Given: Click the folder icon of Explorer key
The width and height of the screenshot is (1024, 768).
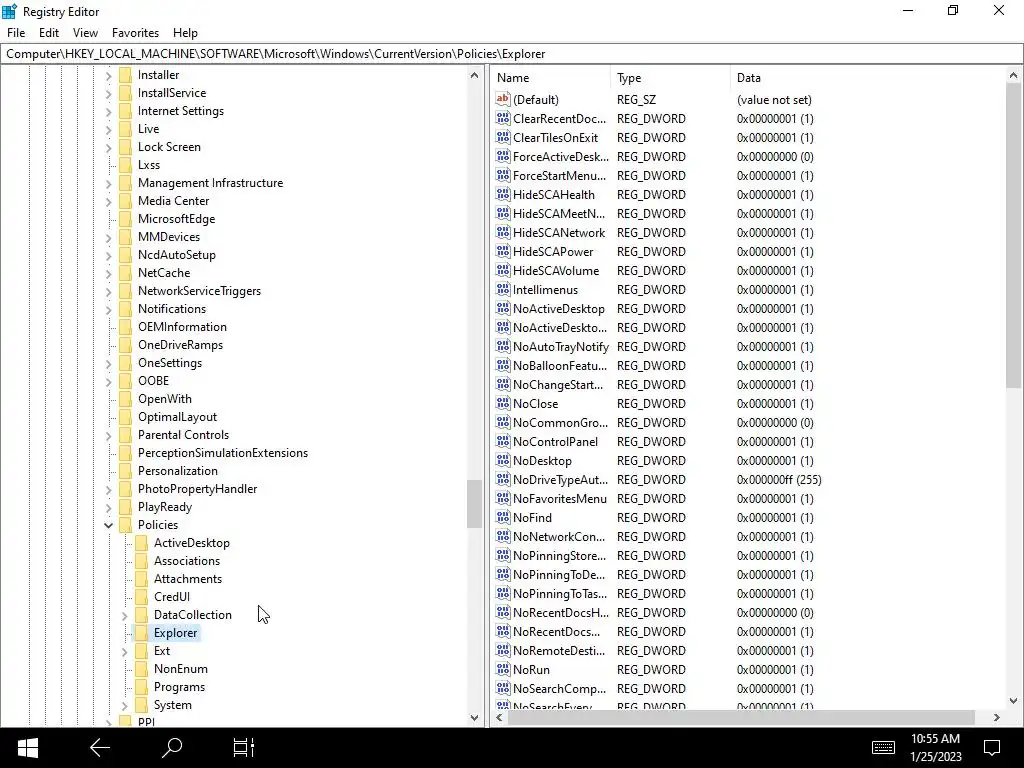Looking at the screenshot, I should point(141,632).
